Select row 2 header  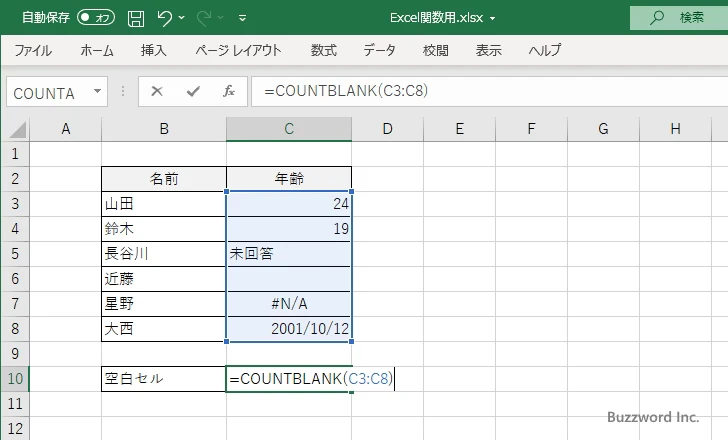[15, 179]
